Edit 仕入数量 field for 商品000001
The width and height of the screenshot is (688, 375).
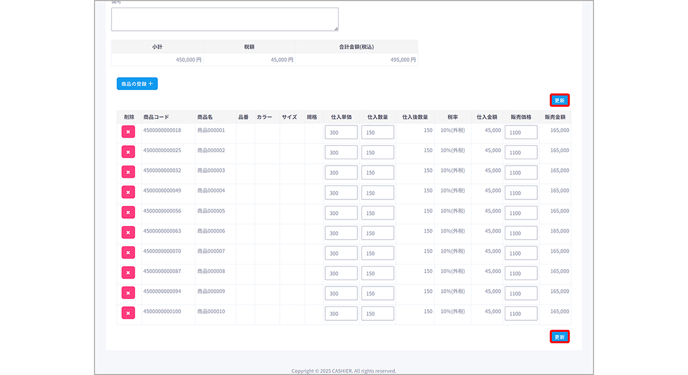click(x=378, y=132)
